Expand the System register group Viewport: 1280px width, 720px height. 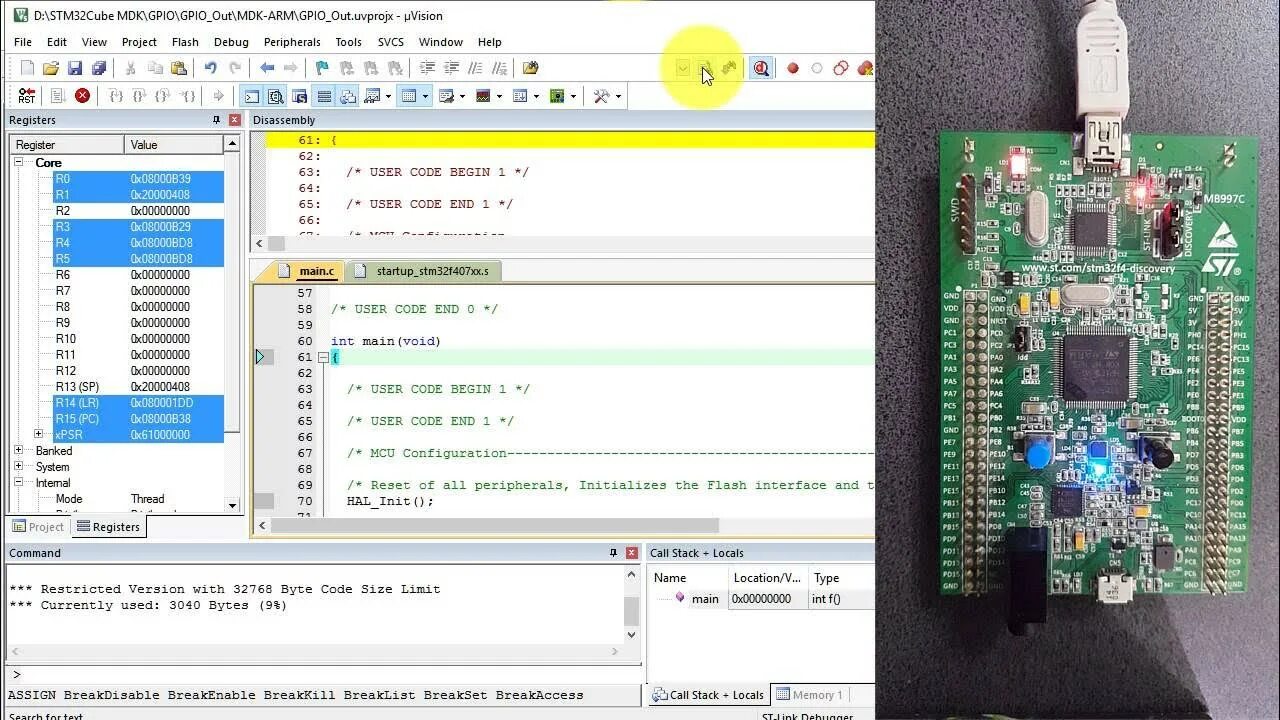19,466
